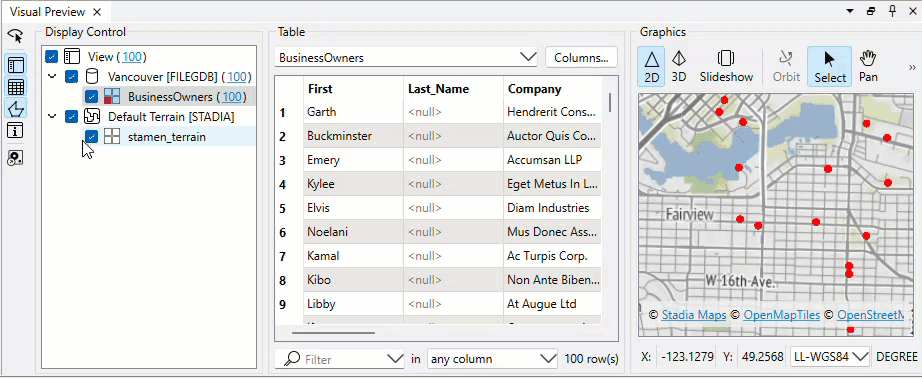This screenshot has height=378, width=922.
Task: Select row number 5 header
Action: (283, 209)
